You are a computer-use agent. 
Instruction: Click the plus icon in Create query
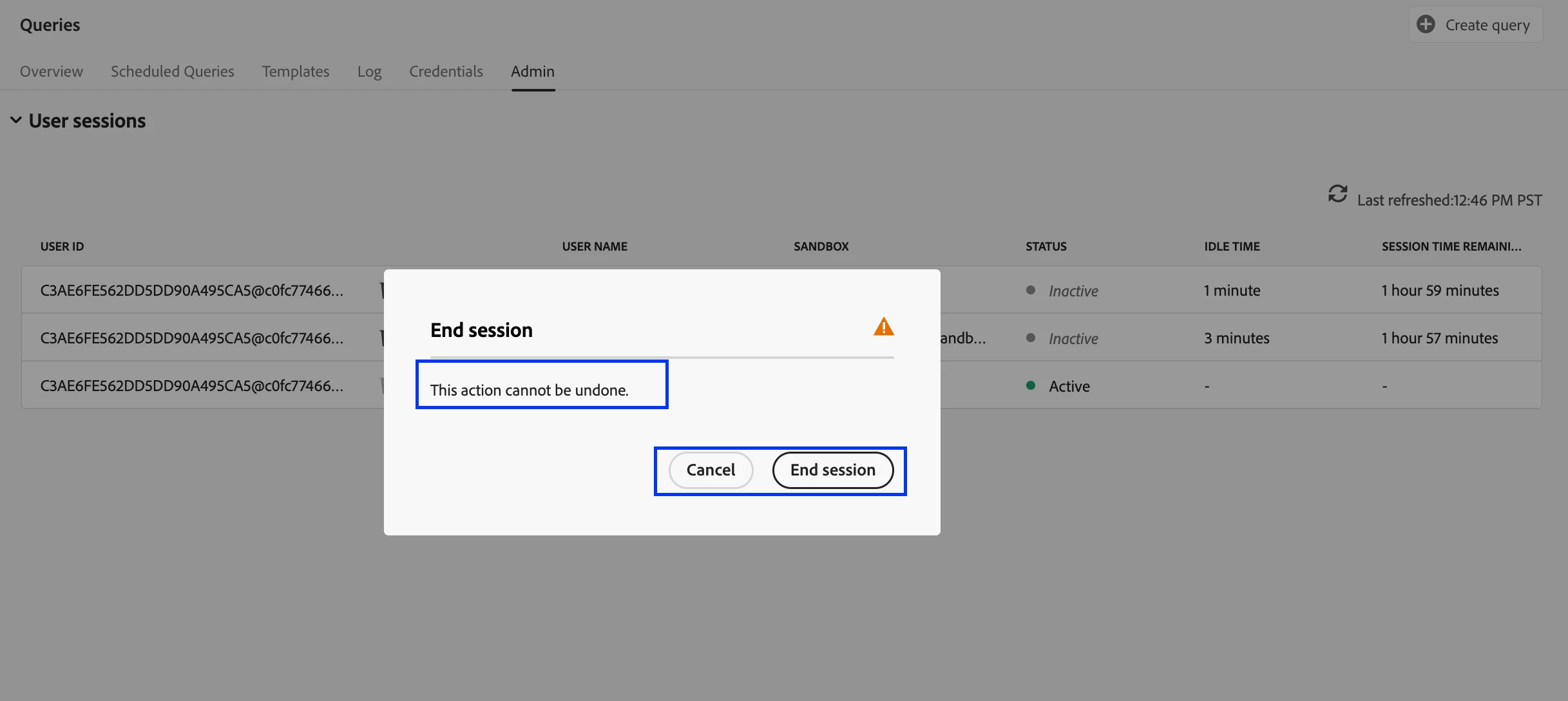pyautogui.click(x=1426, y=24)
